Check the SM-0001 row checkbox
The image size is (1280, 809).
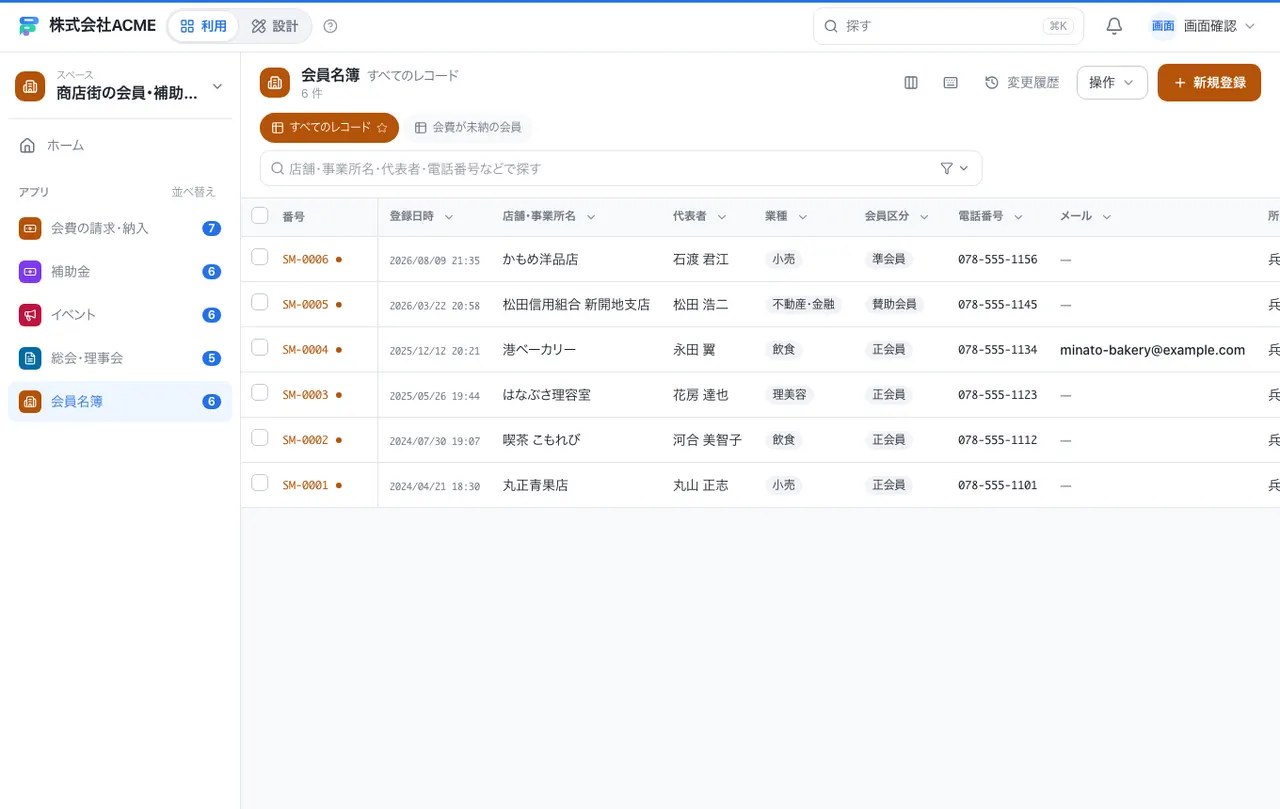point(260,483)
